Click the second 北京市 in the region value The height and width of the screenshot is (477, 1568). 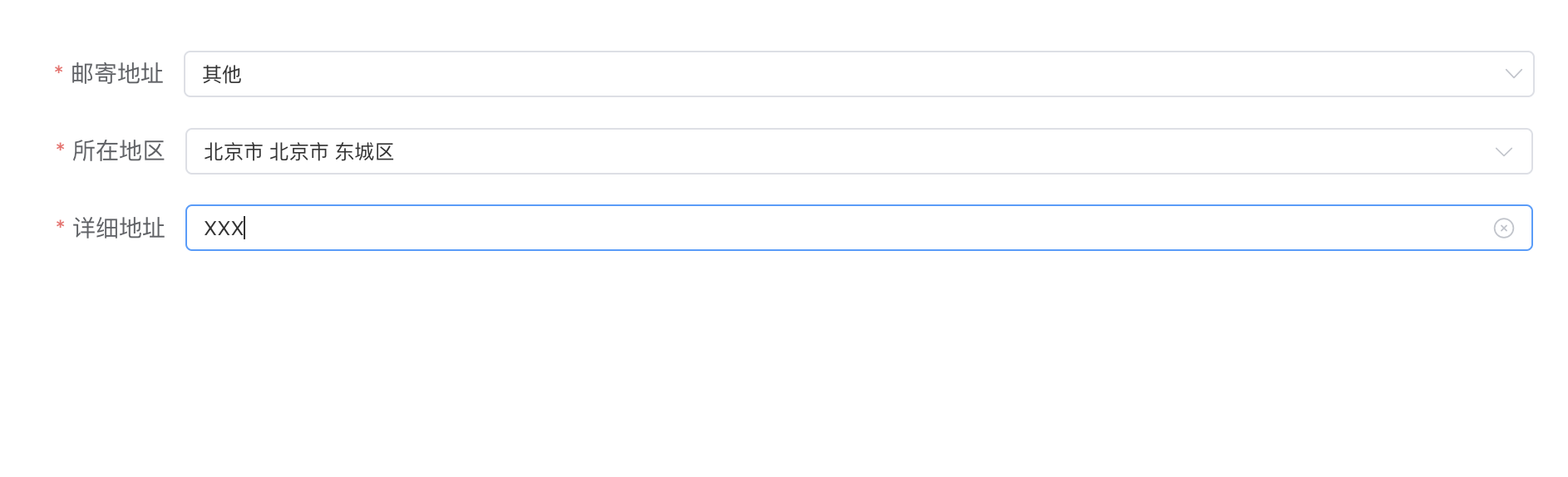click(298, 152)
